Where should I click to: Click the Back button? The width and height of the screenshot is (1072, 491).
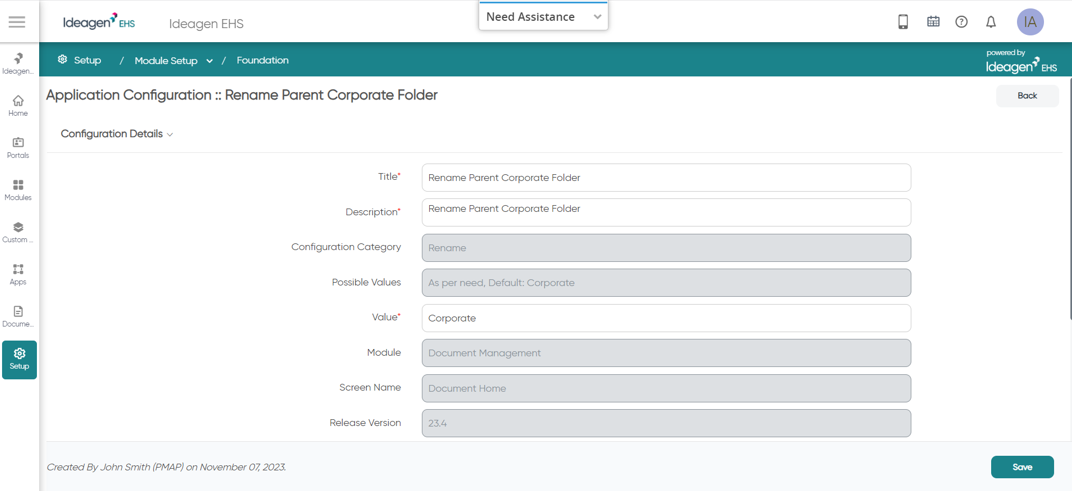pyautogui.click(x=1027, y=96)
